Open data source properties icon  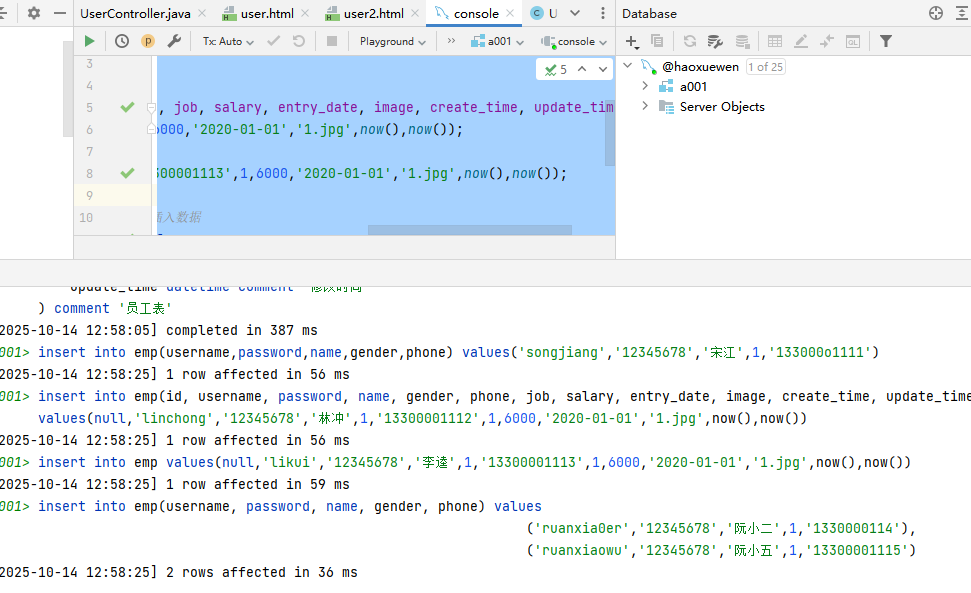[715, 41]
